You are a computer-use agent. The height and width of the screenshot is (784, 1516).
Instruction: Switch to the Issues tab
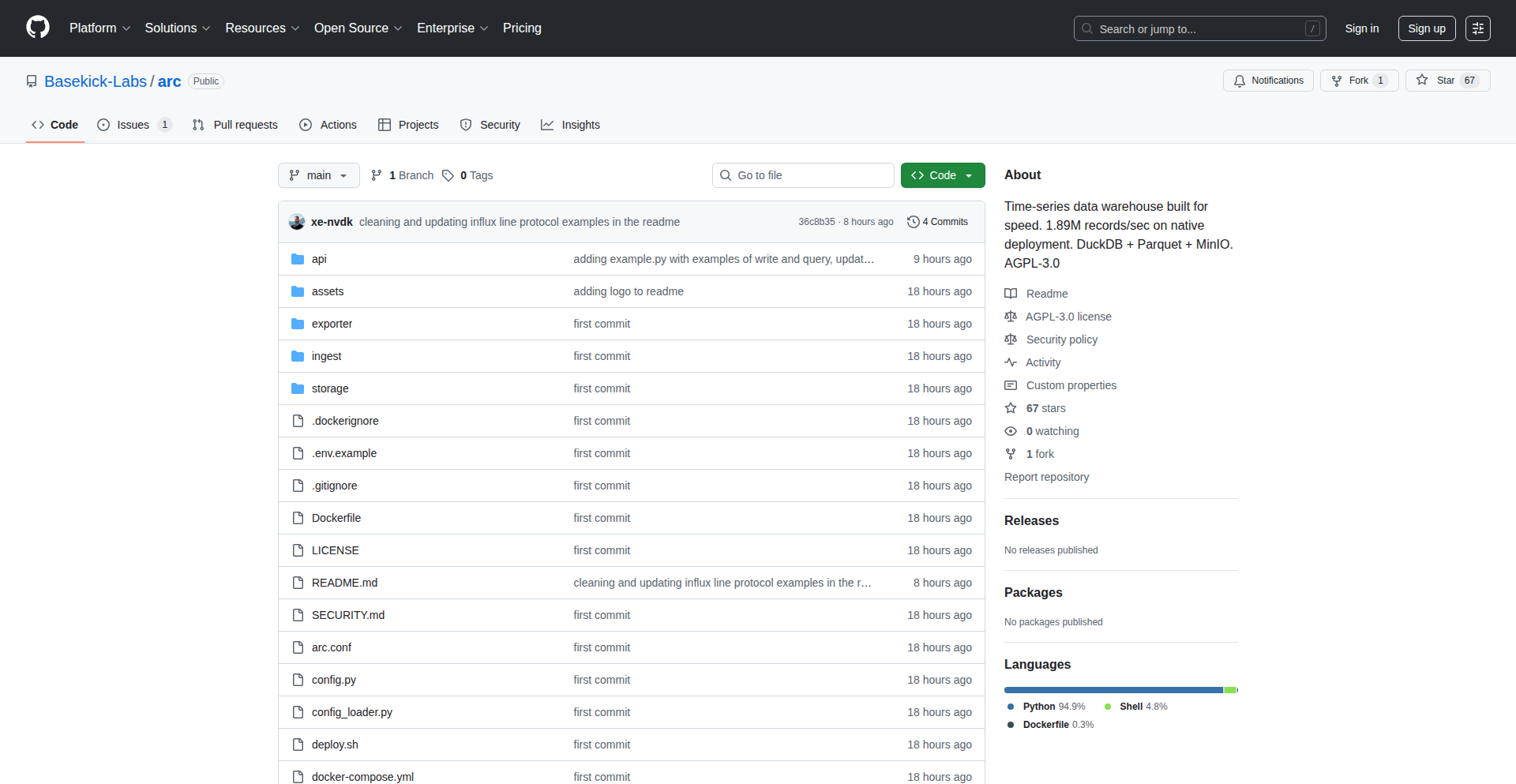coord(133,125)
